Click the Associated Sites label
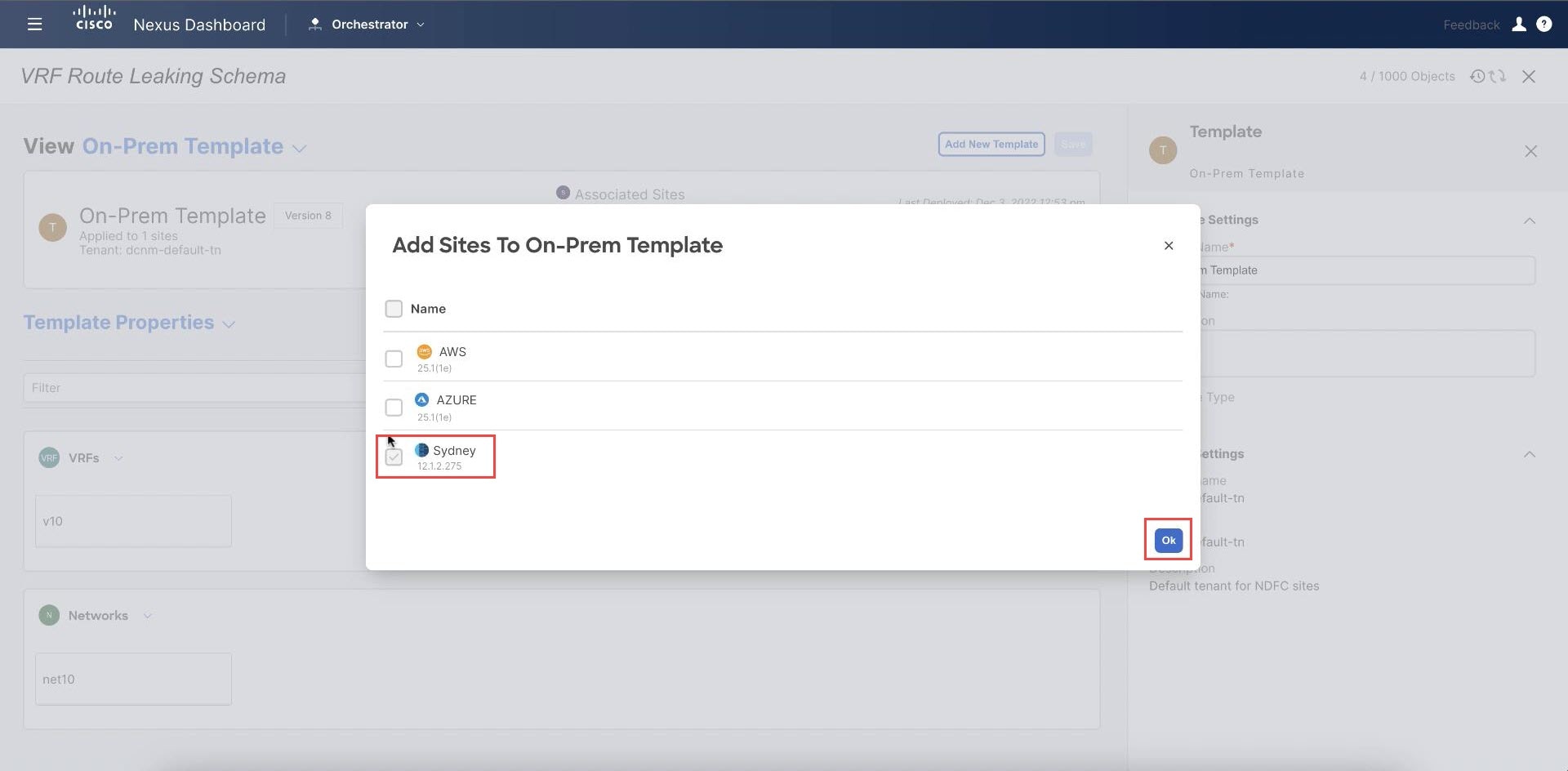The height and width of the screenshot is (771, 1568). click(630, 194)
